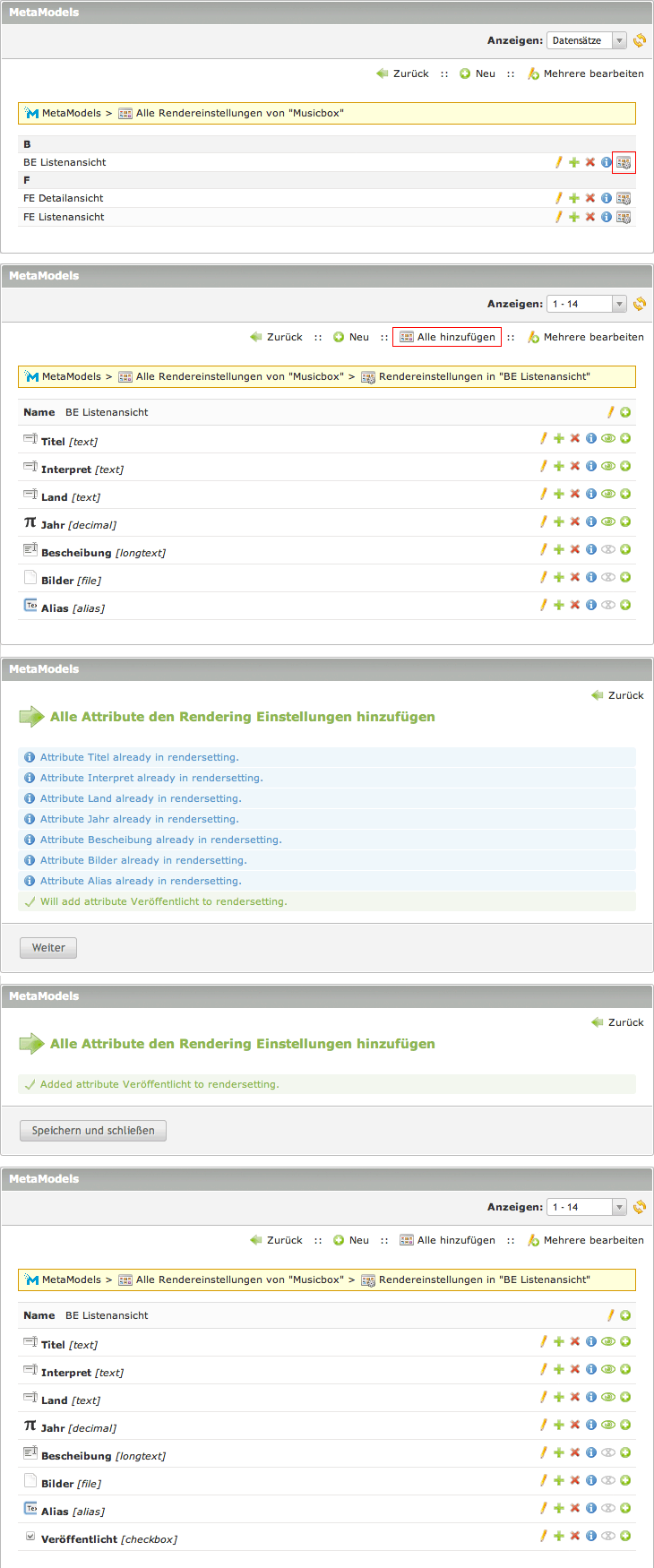The width and height of the screenshot is (654, 1568).
Task: Click the red-outlined Alle hinzufügen link
Action: [447, 337]
